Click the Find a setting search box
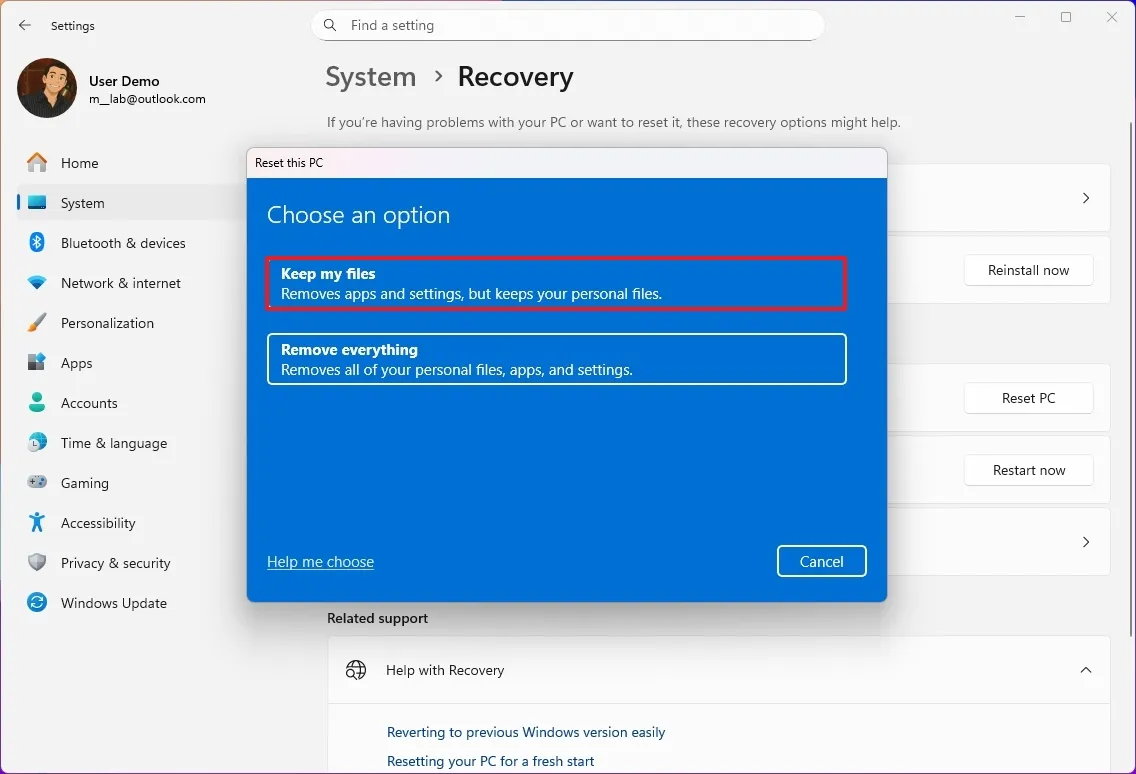The height and width of the screenshot is (774, 1136). 567,25
